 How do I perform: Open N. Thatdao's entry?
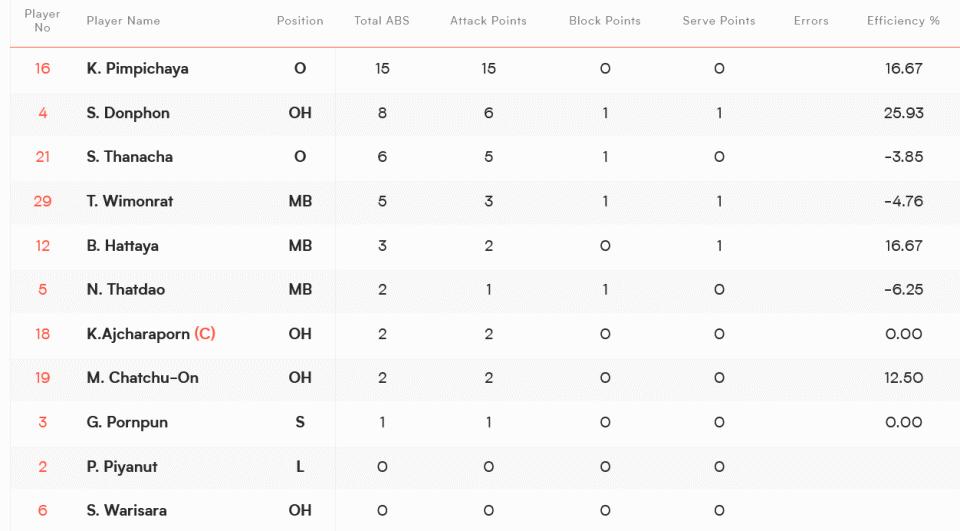[485, 290]
